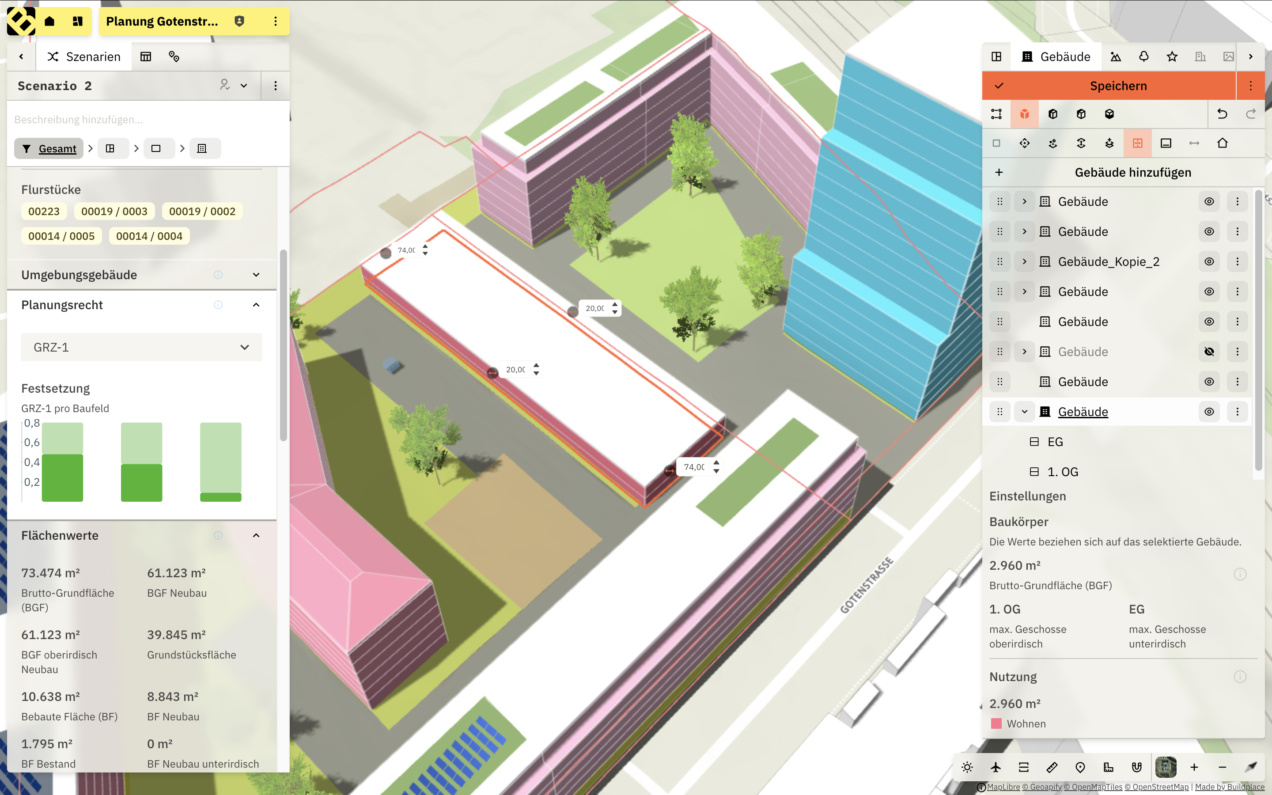The height and width of the screenshot is (795, 1272).
Task: Show the hidden Gebäude via crossed-out eye
Action: tap(1208, 351)
